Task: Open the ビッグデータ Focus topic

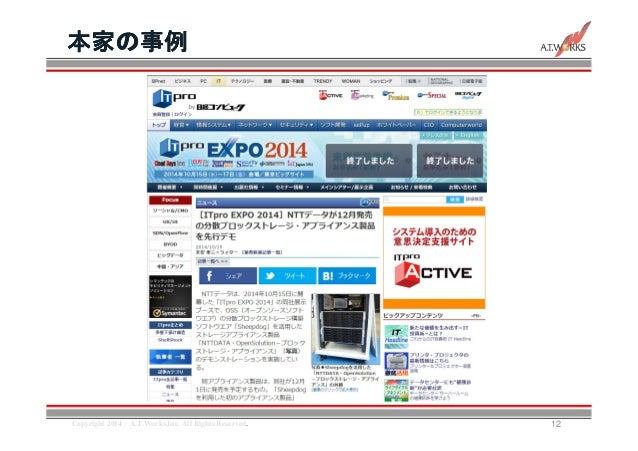Action: click(x=170, y=256)
